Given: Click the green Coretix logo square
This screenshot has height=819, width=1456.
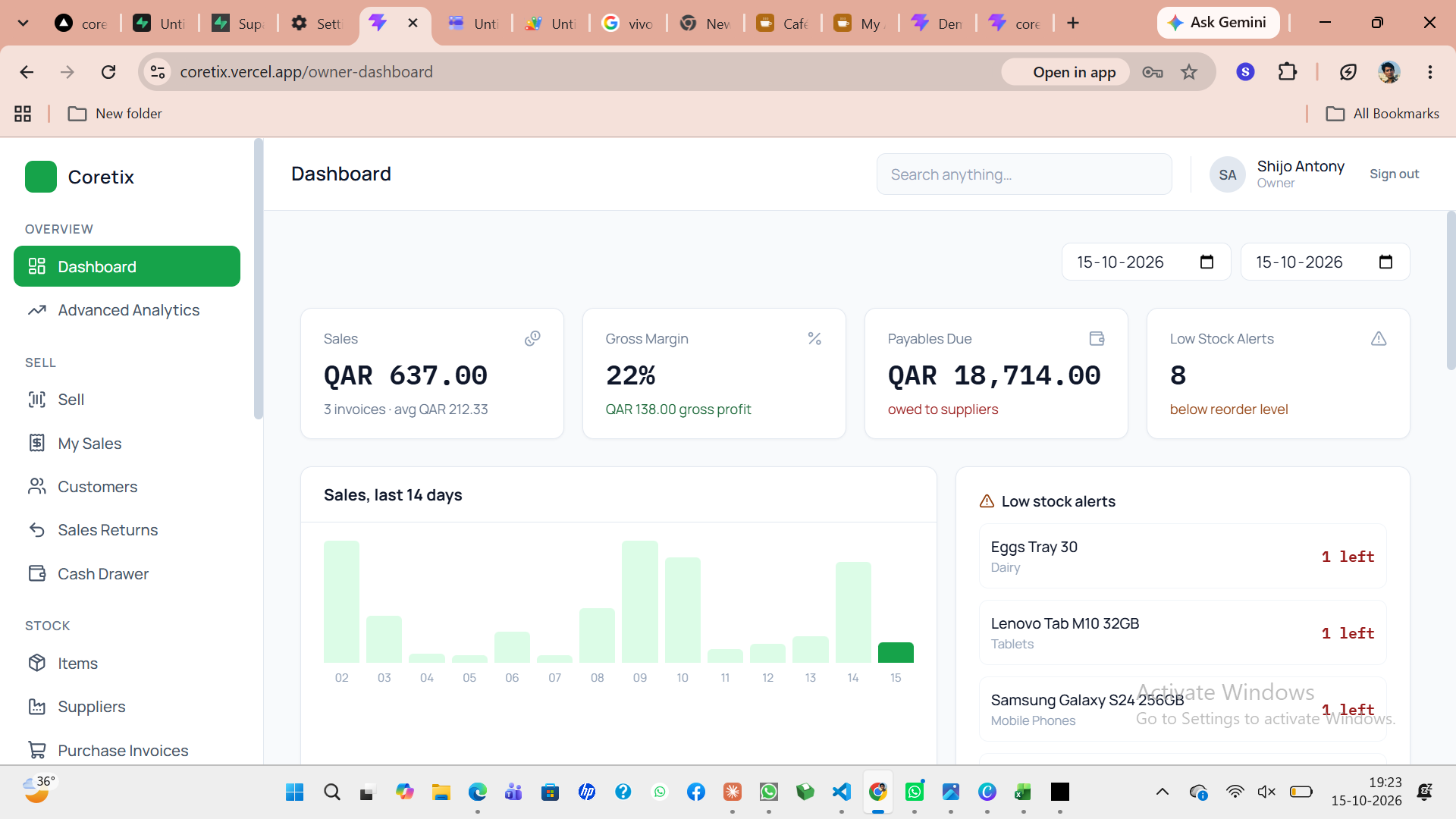Looking at the screenshot, I should pos(41,177).
